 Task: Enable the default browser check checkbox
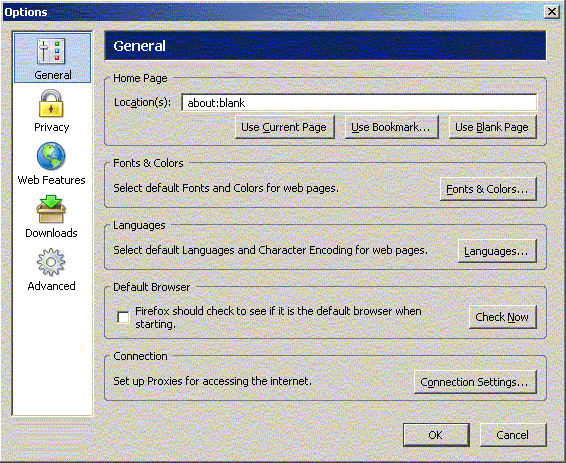123,317
